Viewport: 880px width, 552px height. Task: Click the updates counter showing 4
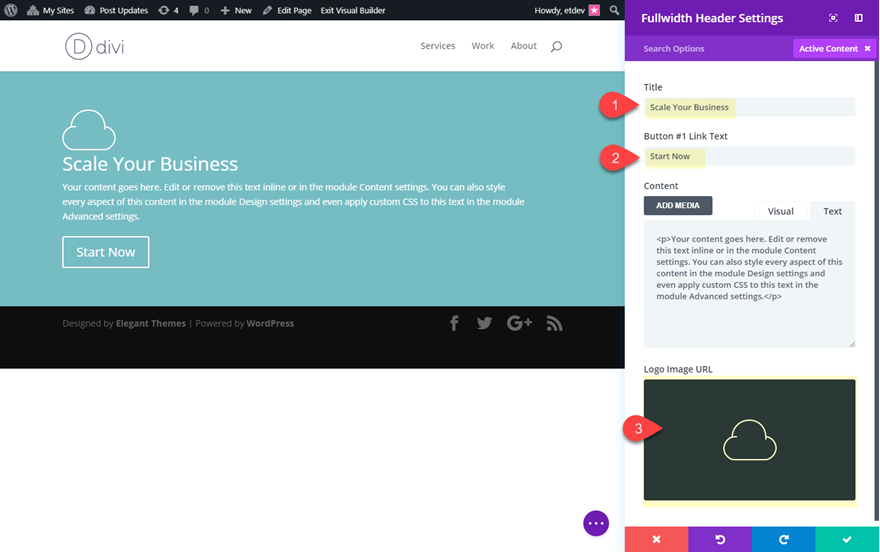coord(168,10)
